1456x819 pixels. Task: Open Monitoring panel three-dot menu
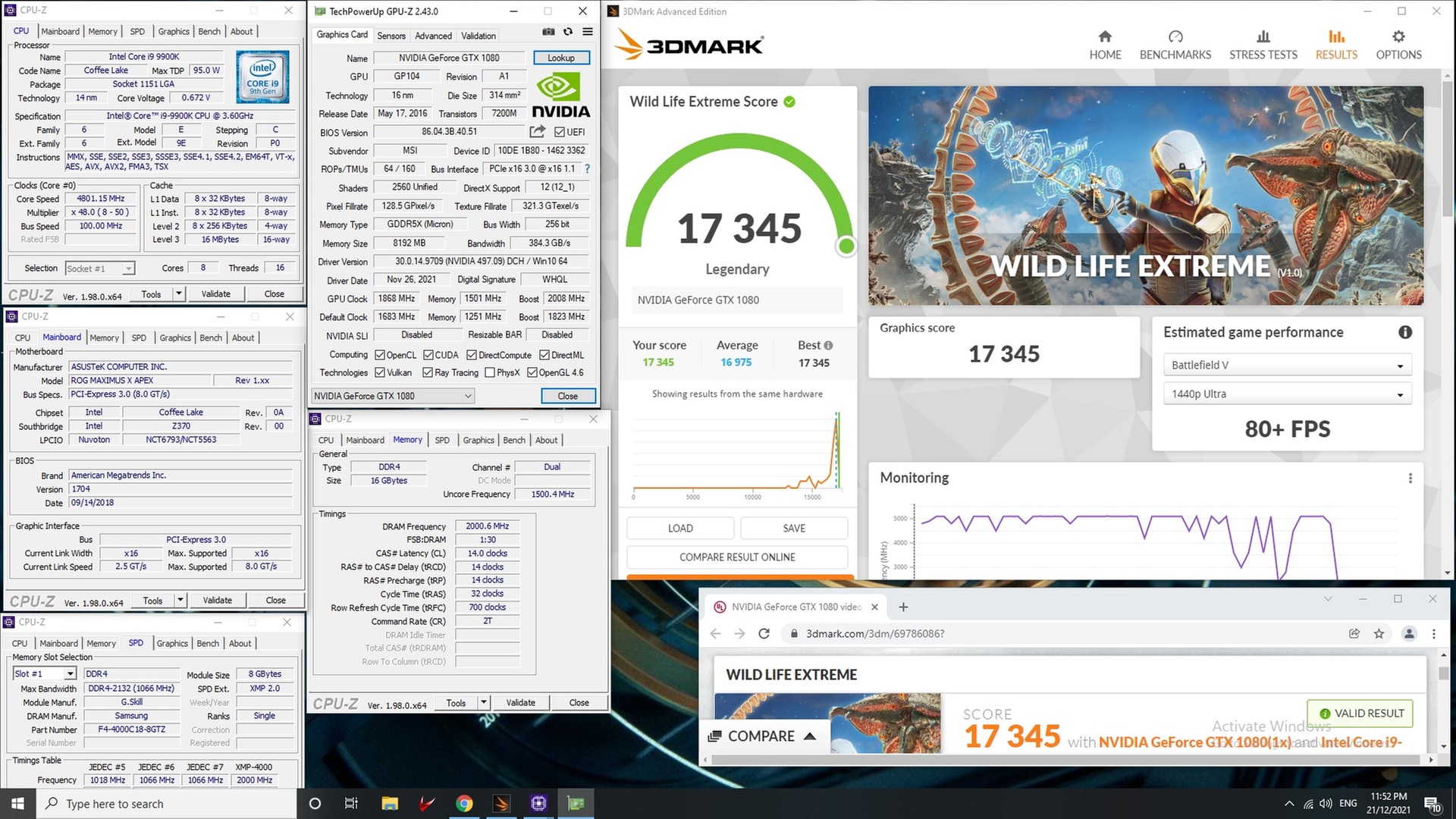click(1410, 479)
